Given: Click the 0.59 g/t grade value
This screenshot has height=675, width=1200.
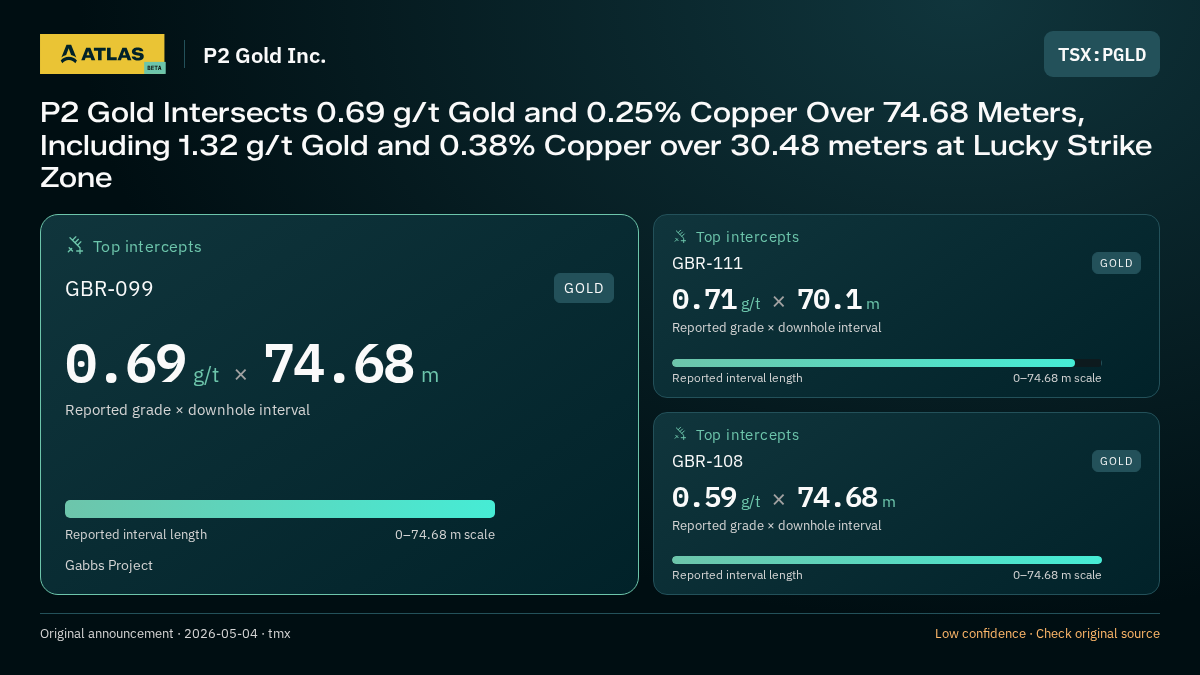Looking at the screenshot, I should [x=716, y=498].
